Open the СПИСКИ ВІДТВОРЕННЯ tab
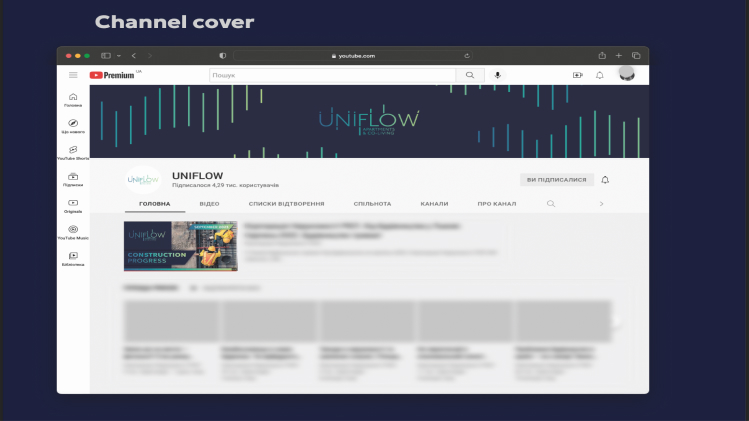The width and height of the screenshot is (749, 421). (x=286, y=204)
